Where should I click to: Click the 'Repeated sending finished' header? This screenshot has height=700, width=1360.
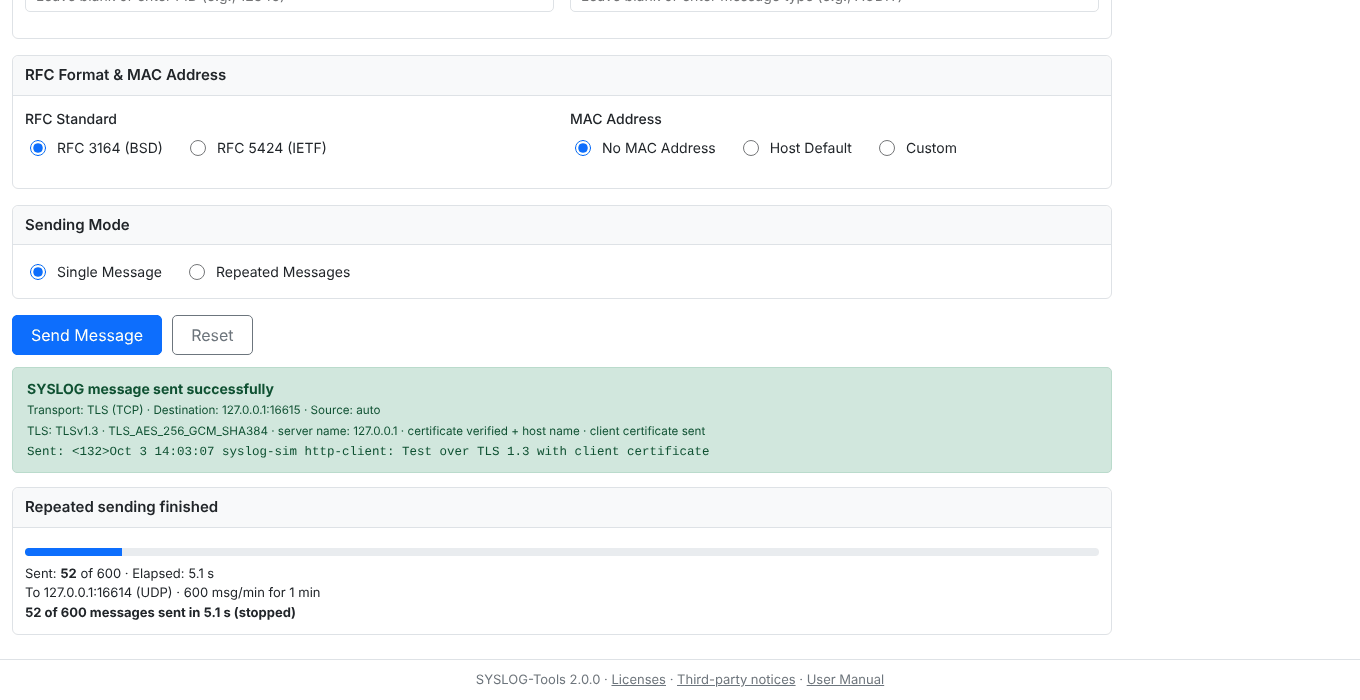click(121, 507)
